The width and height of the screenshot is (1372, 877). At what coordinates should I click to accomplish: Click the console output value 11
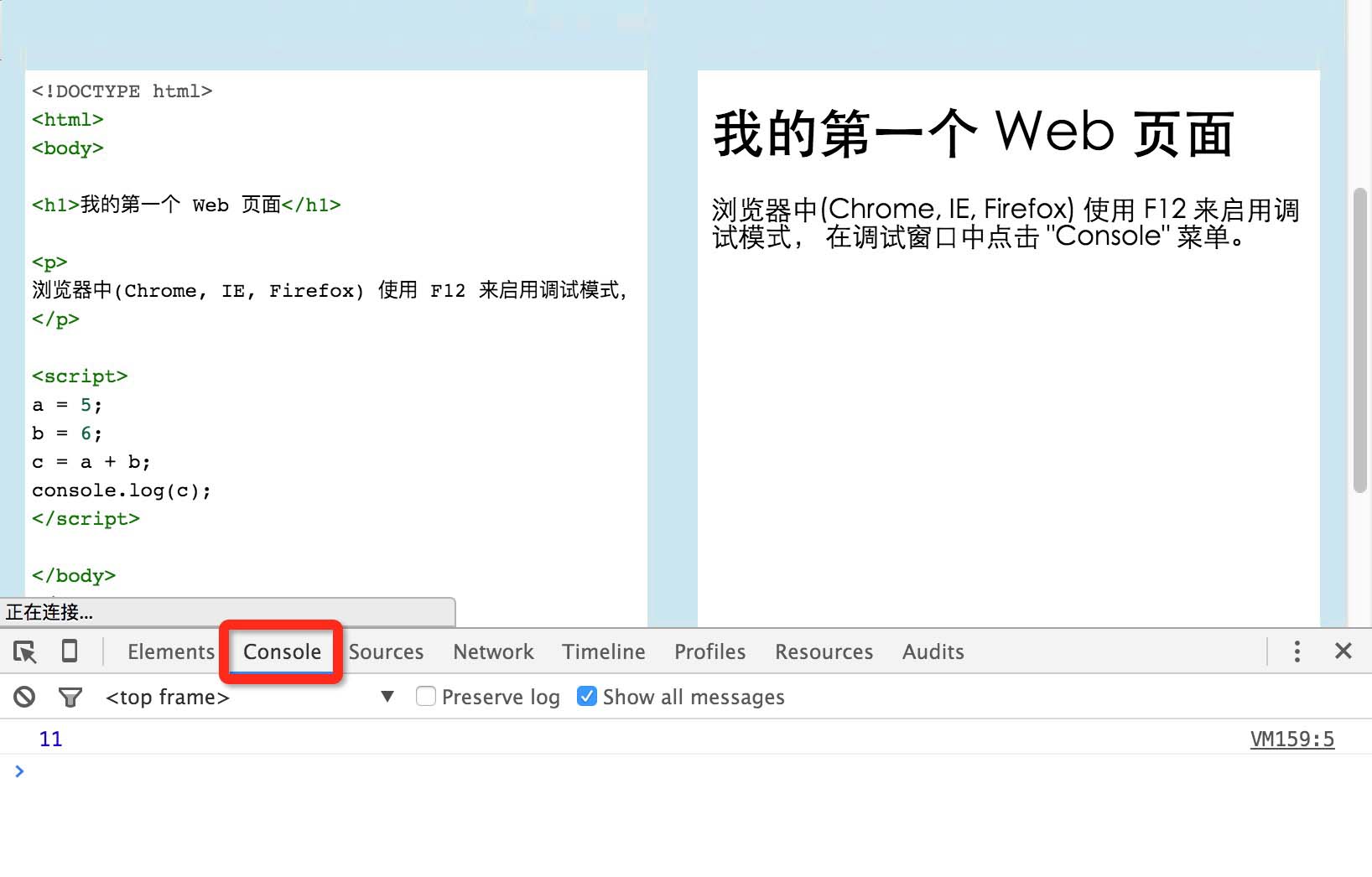pyautogui.click(x=50, y=739)
